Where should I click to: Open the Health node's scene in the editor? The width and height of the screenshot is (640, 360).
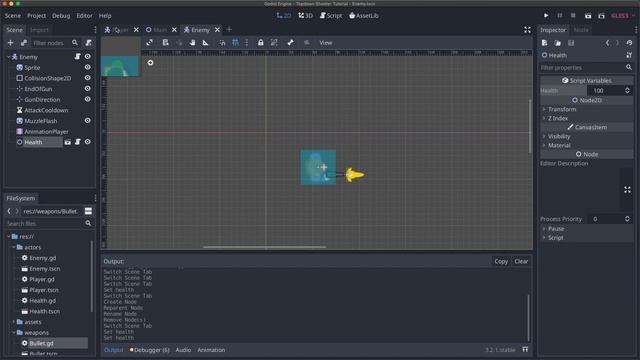(x=68, y=142)
